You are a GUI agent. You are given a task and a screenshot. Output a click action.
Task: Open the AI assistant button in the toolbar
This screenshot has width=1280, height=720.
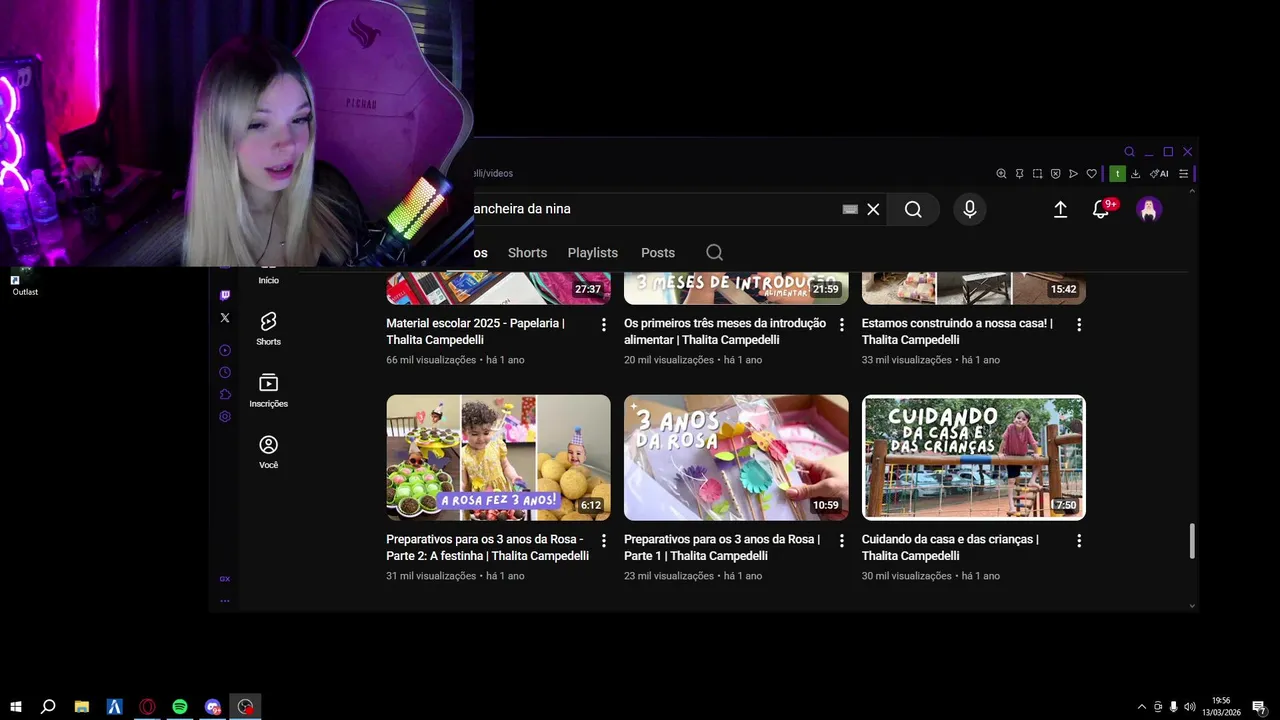click(x=1159, y=173)
